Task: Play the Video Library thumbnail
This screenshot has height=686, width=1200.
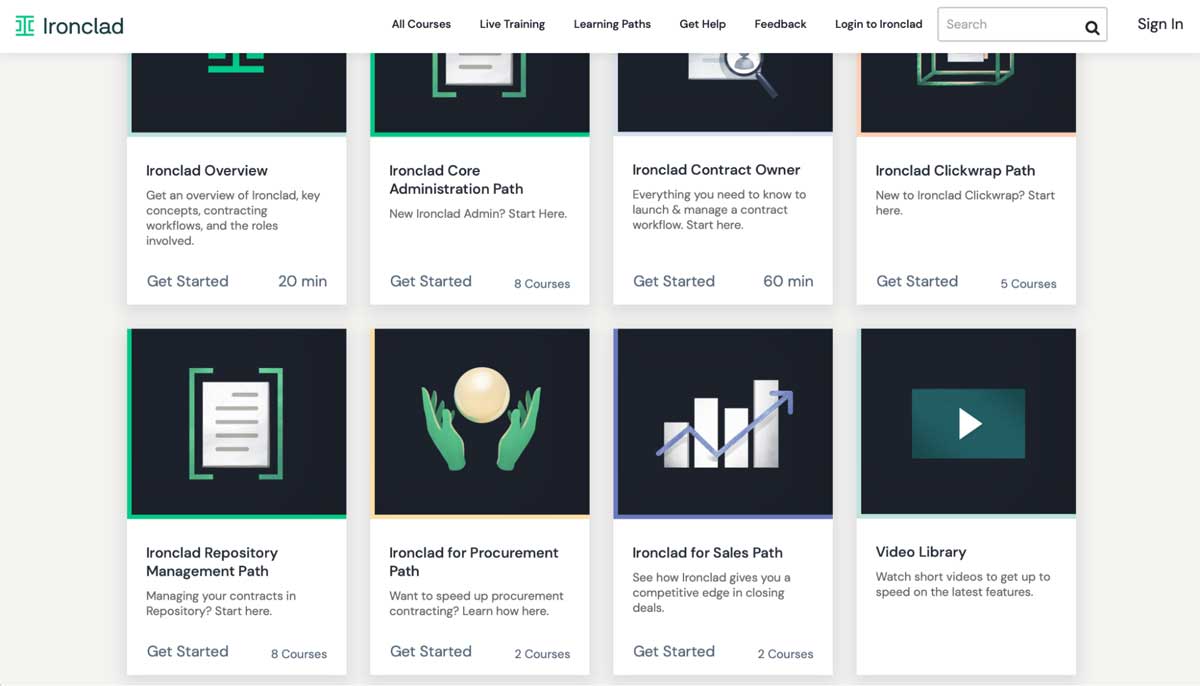Action: [x=968, y=423]
